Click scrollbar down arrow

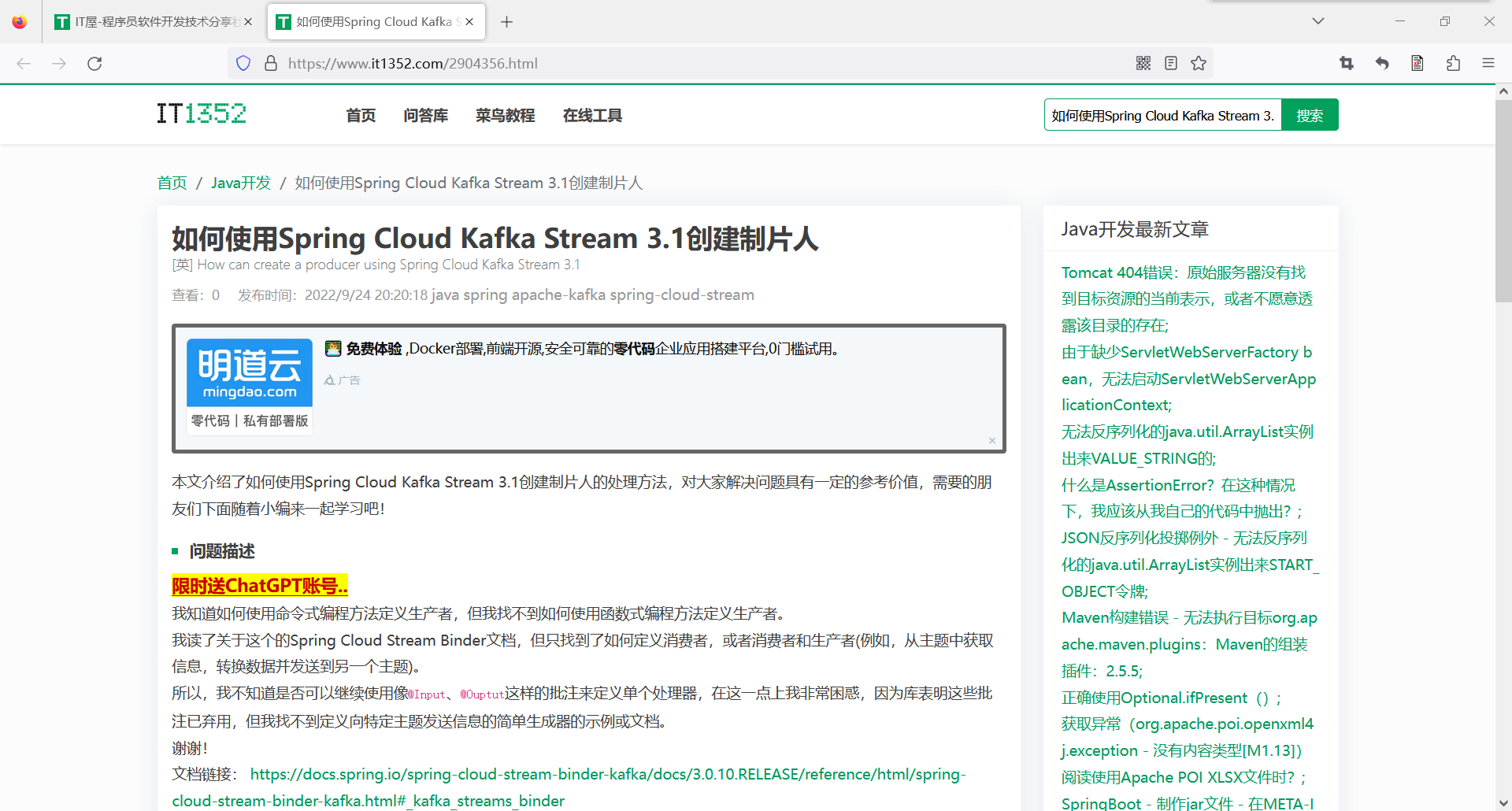coord(1503,803)
